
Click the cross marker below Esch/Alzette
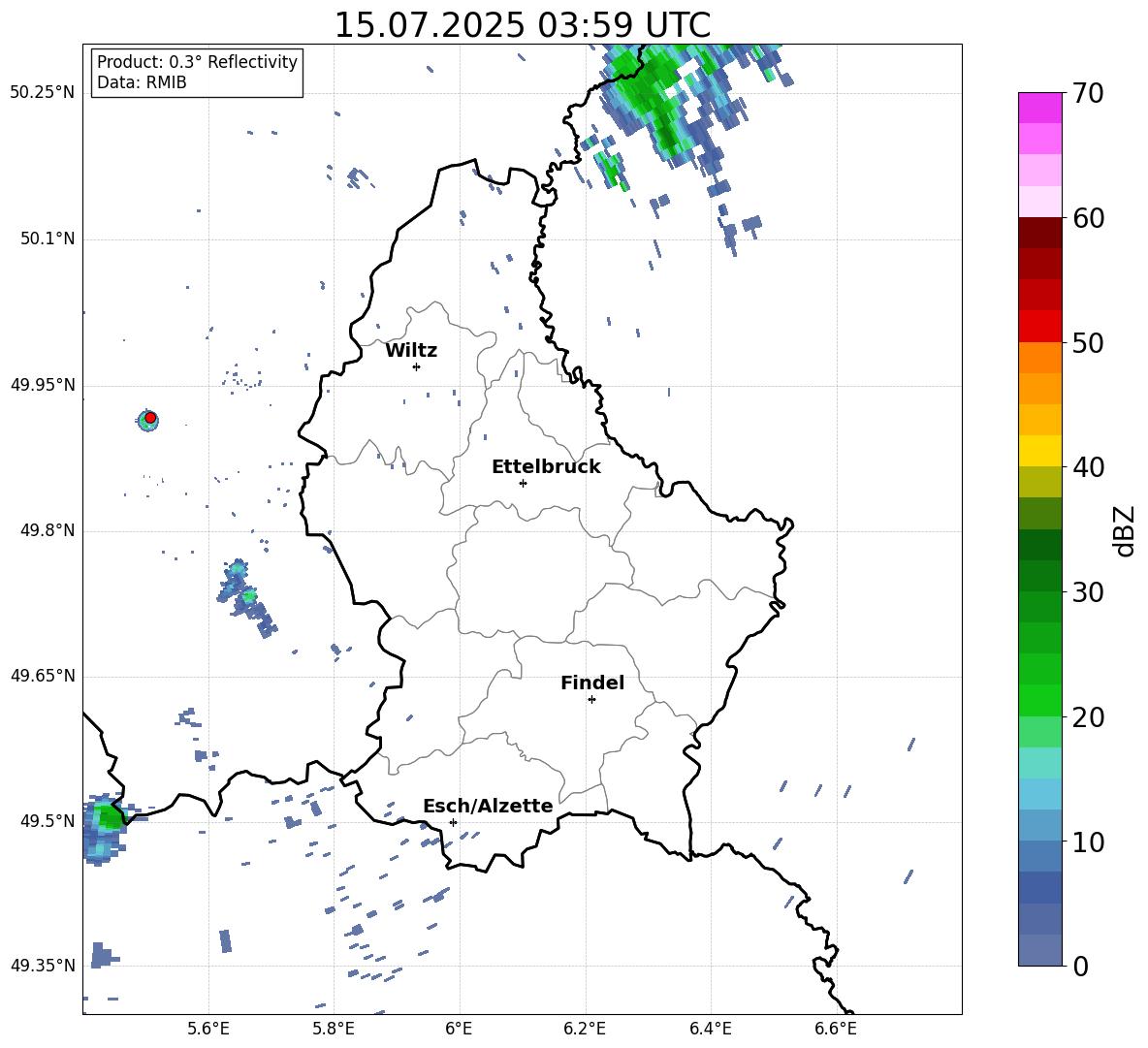(453, 822)
